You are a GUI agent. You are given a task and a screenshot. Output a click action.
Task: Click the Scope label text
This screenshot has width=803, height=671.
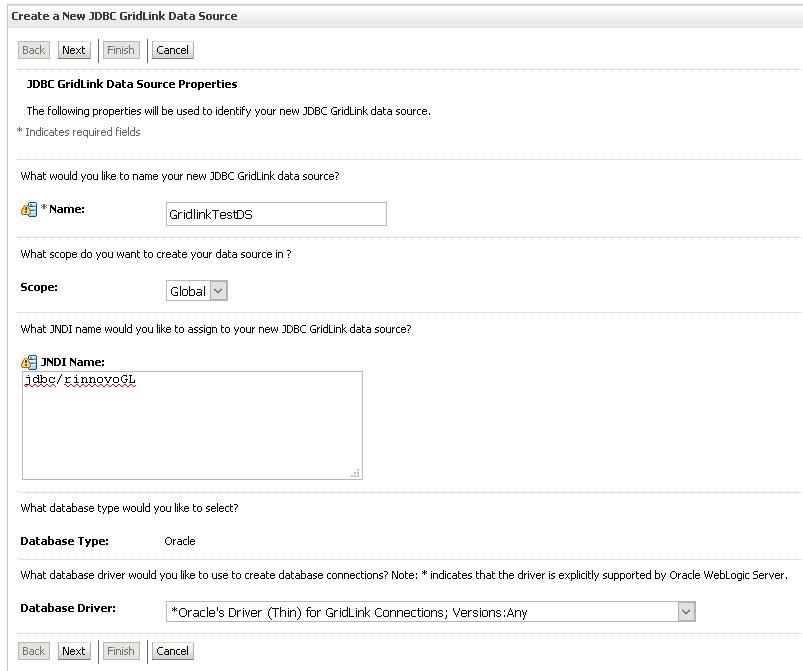click(39, 287)
